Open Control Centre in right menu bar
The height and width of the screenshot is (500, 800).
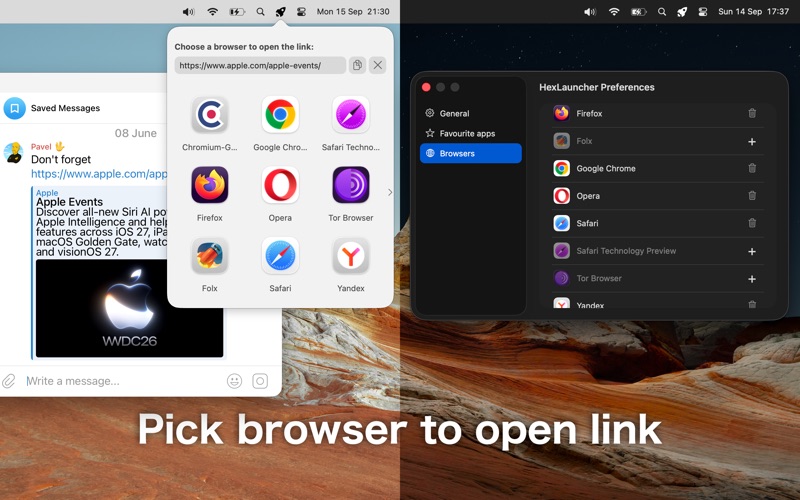[703, 11]
